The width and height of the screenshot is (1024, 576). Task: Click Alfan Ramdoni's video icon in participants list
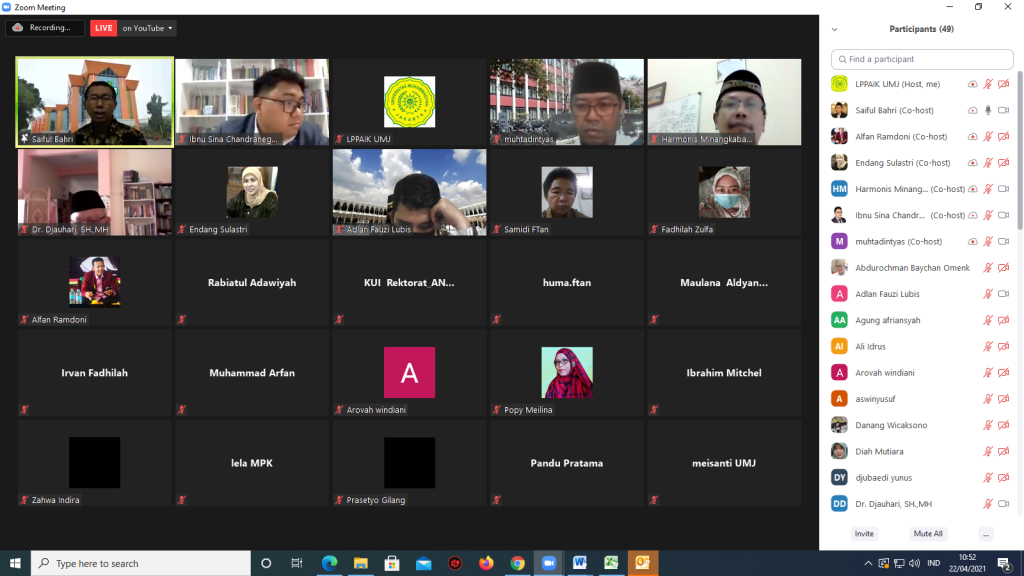click(x=1004, y=136)
